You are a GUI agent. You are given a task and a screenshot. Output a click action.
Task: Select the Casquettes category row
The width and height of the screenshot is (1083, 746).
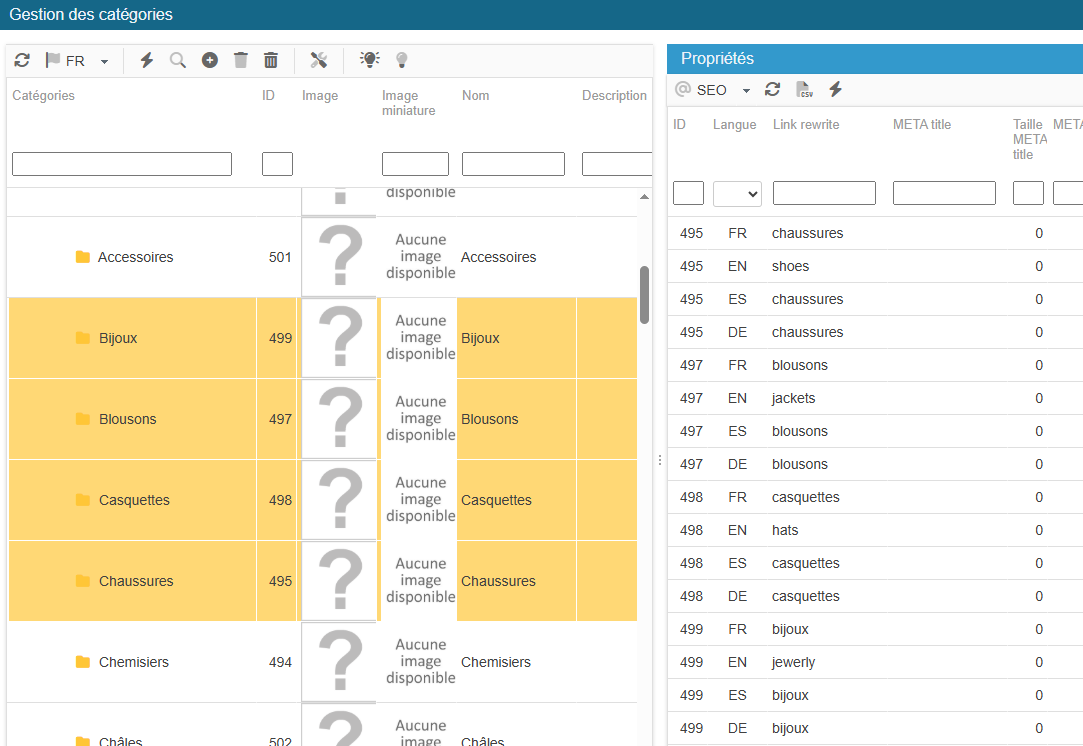323,499
